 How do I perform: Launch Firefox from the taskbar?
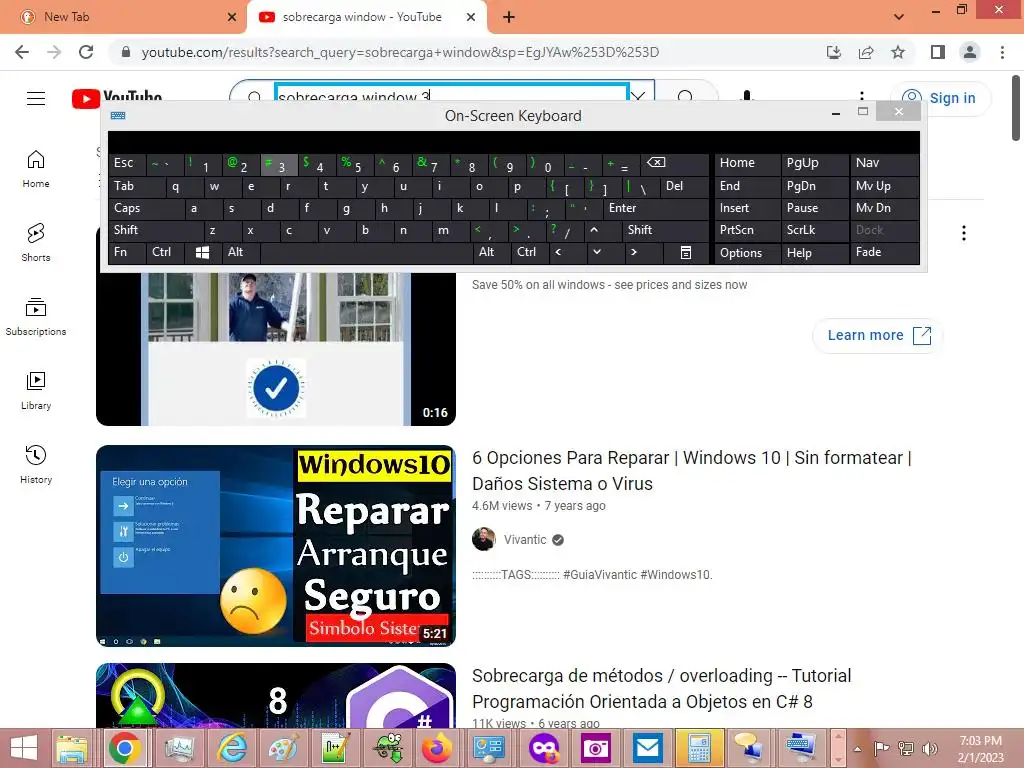437,748
